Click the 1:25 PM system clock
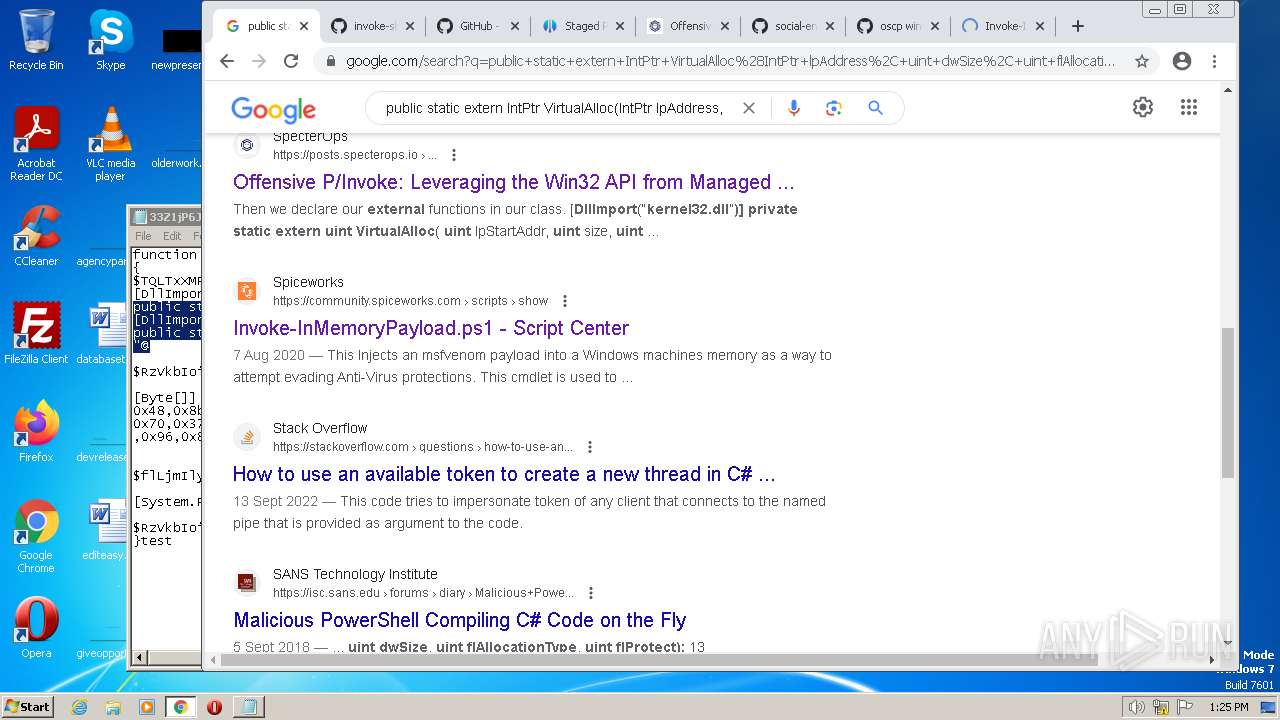Image resolution: width=1280 pixels, height=720 pixels. pyautogui.click(x=1228, y=707)
